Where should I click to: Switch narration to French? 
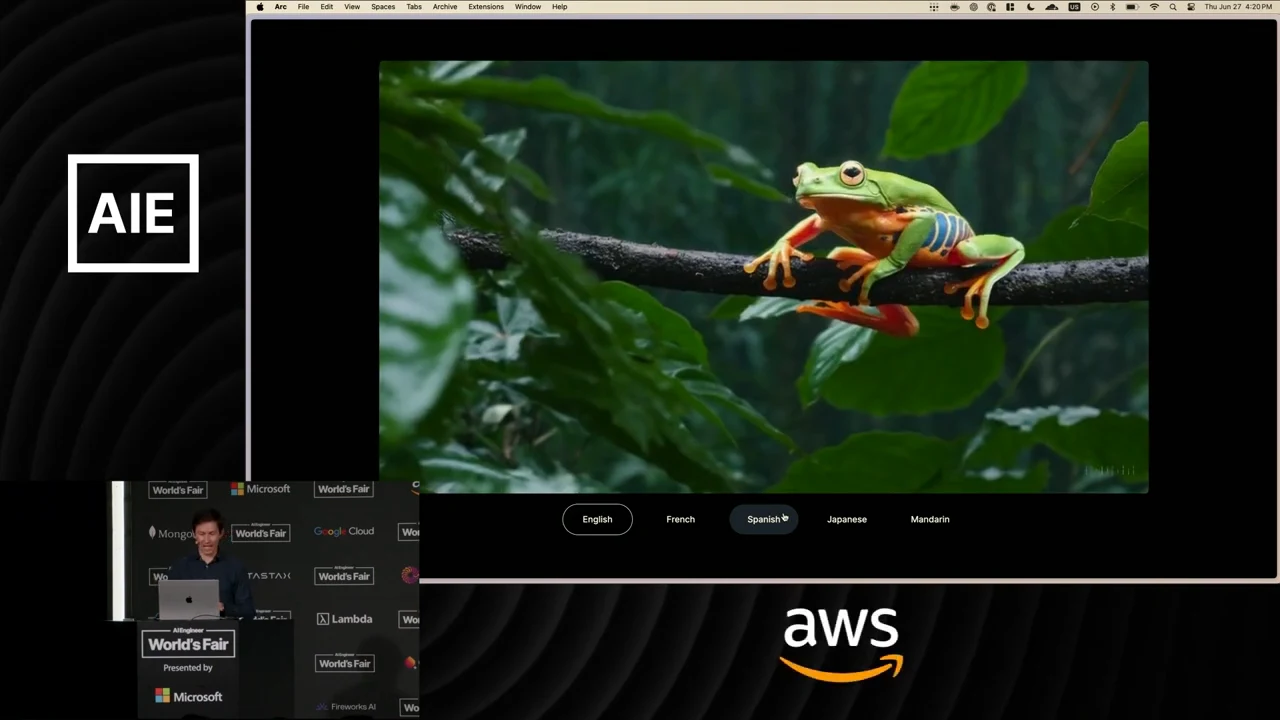[680, 519]
